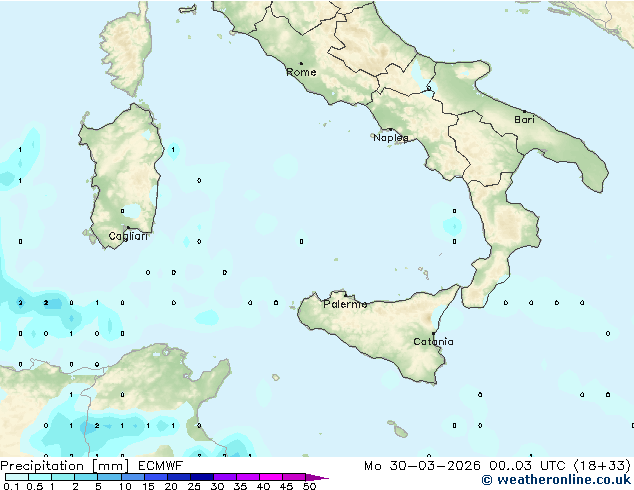
Task: Select the 45–50 mm legend color swatch
Action: pyautogui.click(x=294, y=477)
